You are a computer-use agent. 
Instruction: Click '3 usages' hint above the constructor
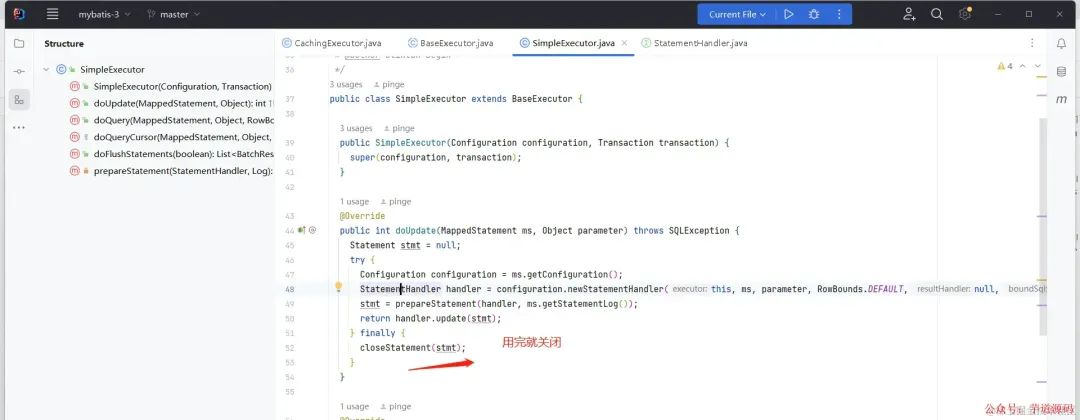[x=356, y=128]
